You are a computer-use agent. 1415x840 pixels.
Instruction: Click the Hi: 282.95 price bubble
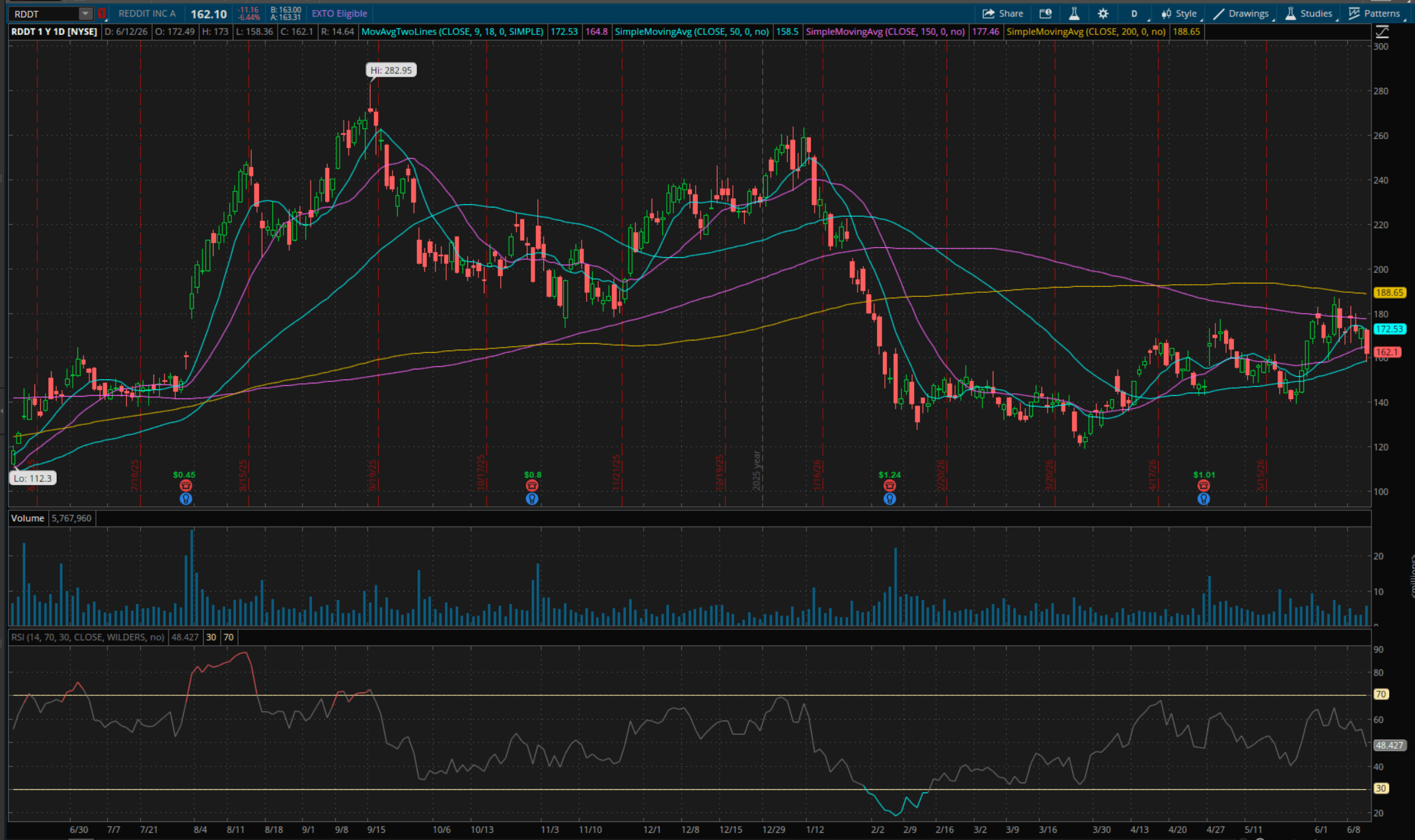point(391,70)
